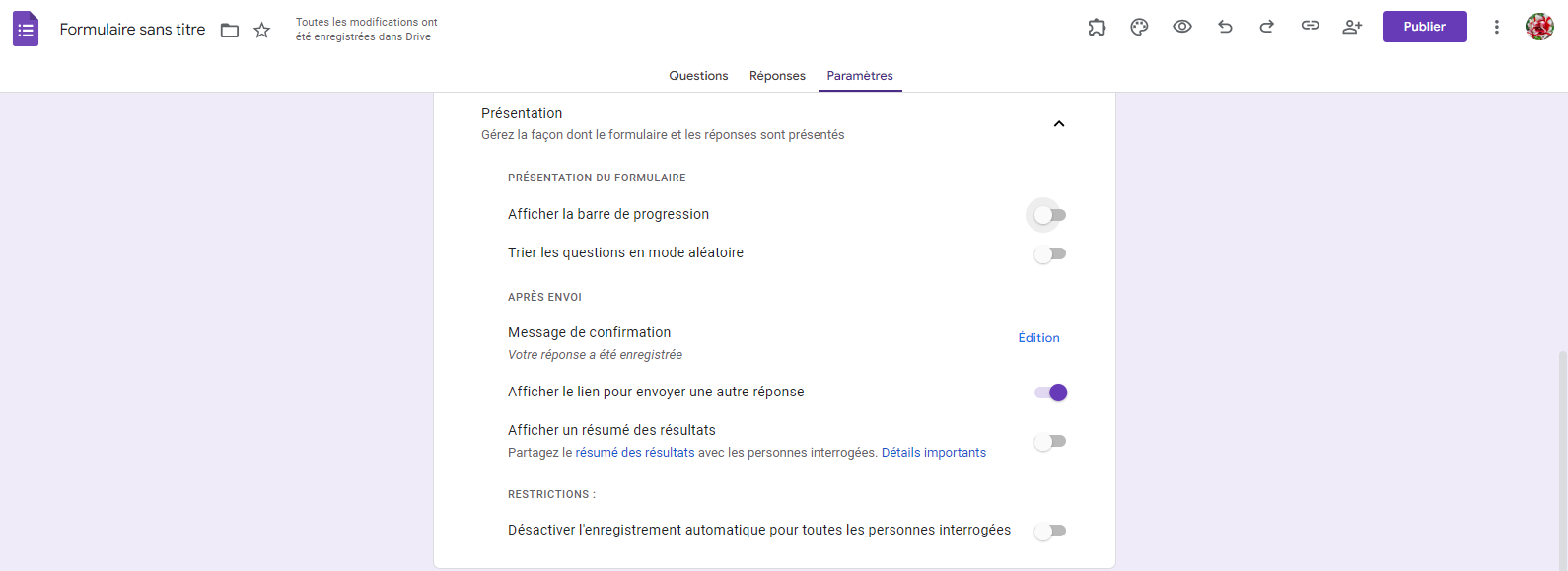The height and width of the screenshot is (571, 1568).
Task: Enable Afficher un résumé des résultats
Action: click(1049, 441)
